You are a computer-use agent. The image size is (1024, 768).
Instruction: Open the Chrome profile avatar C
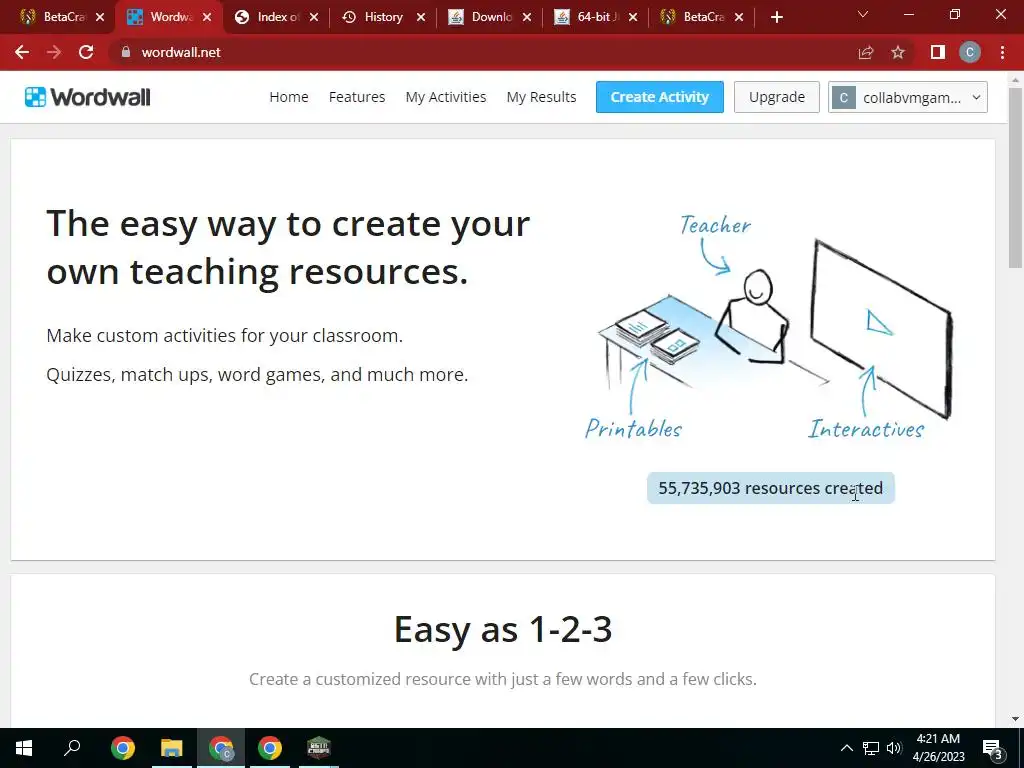pos(970,52)
